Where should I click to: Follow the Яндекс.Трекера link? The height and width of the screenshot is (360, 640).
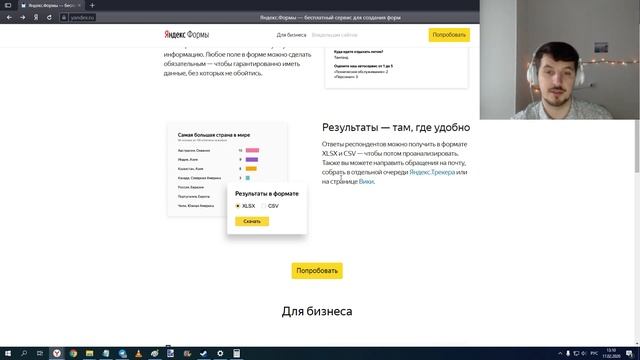point(432,172)
